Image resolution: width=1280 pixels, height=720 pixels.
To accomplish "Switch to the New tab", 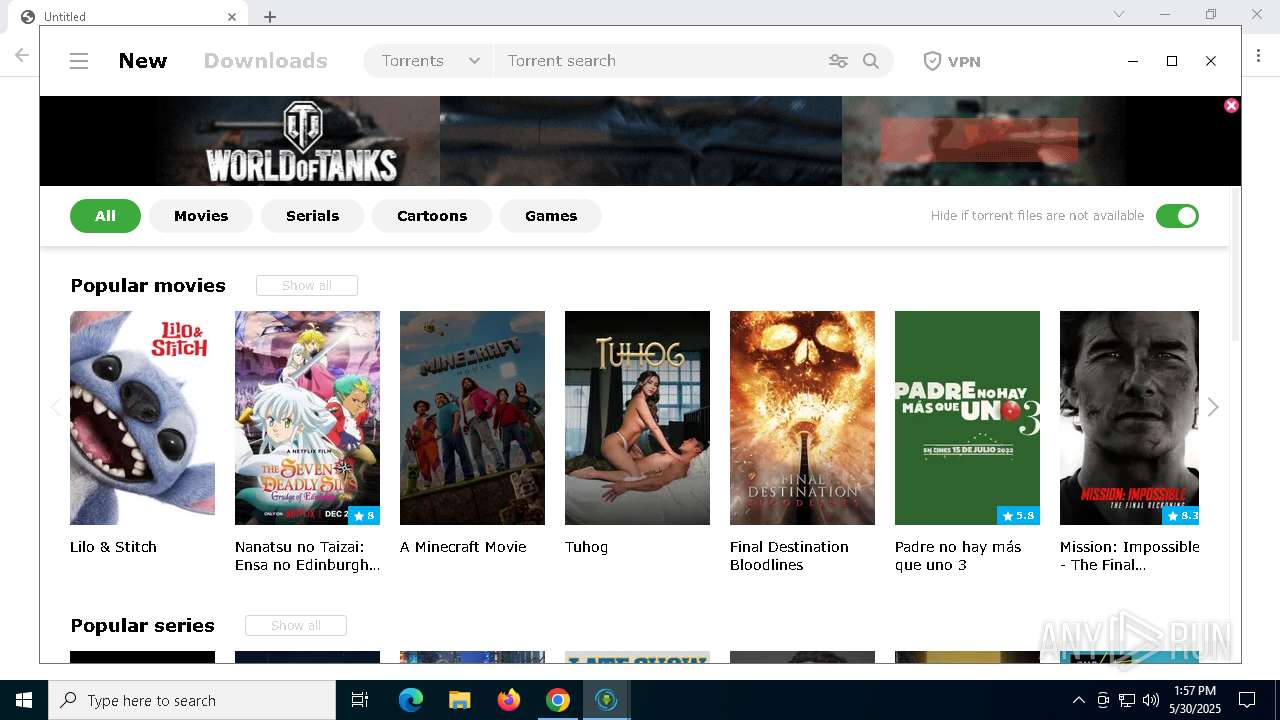I will [143, 61].
